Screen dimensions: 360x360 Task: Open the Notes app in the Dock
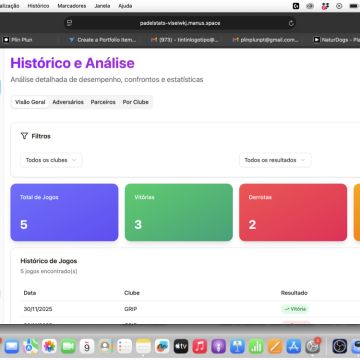[x=143, y=347]
